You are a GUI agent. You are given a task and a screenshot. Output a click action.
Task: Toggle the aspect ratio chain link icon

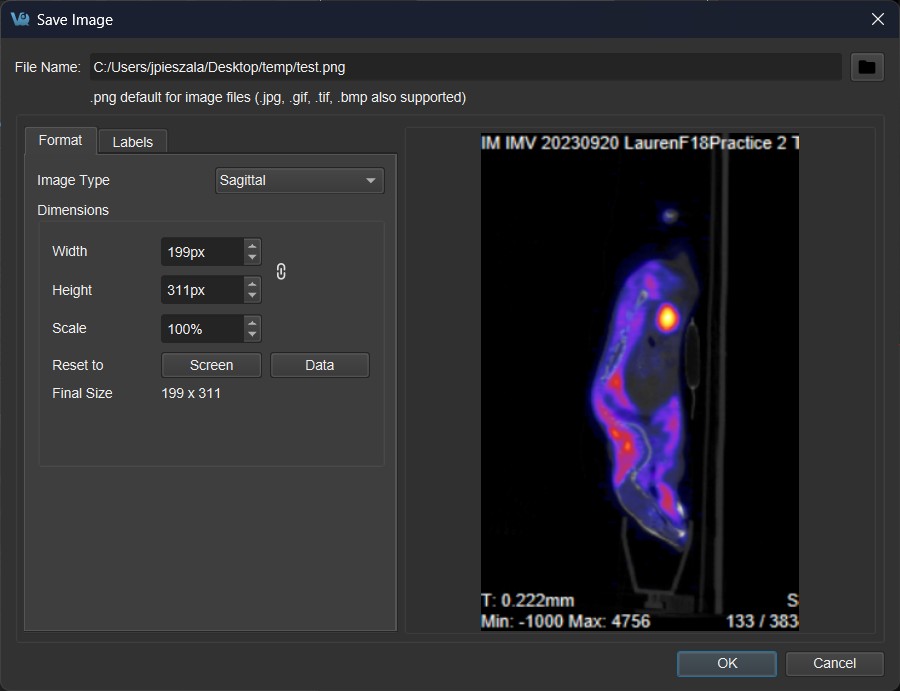281,271
